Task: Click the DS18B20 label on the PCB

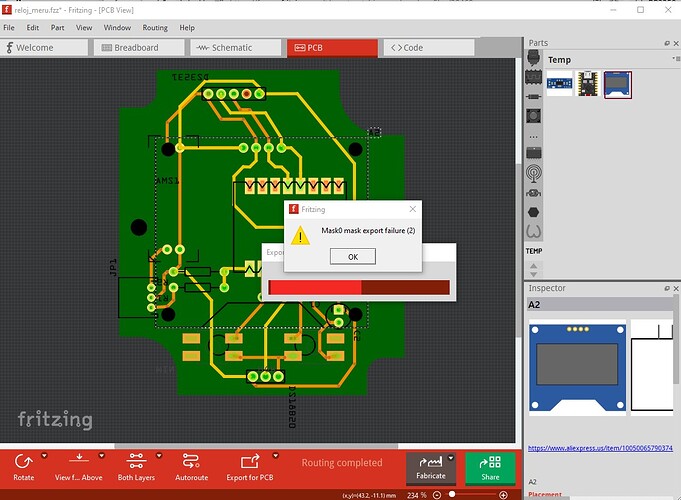Action: pyautogui.click(x=292, y=407)
